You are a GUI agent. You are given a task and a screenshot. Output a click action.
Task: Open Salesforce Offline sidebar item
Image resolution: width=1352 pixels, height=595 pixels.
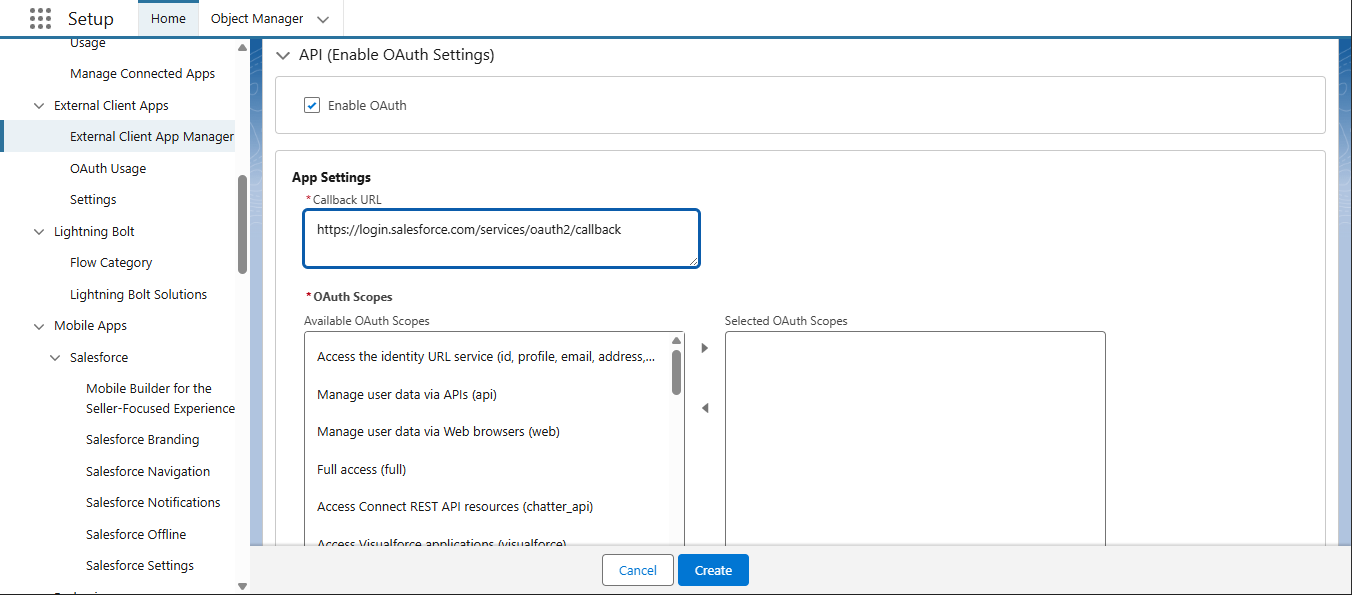tap(136, 535)
